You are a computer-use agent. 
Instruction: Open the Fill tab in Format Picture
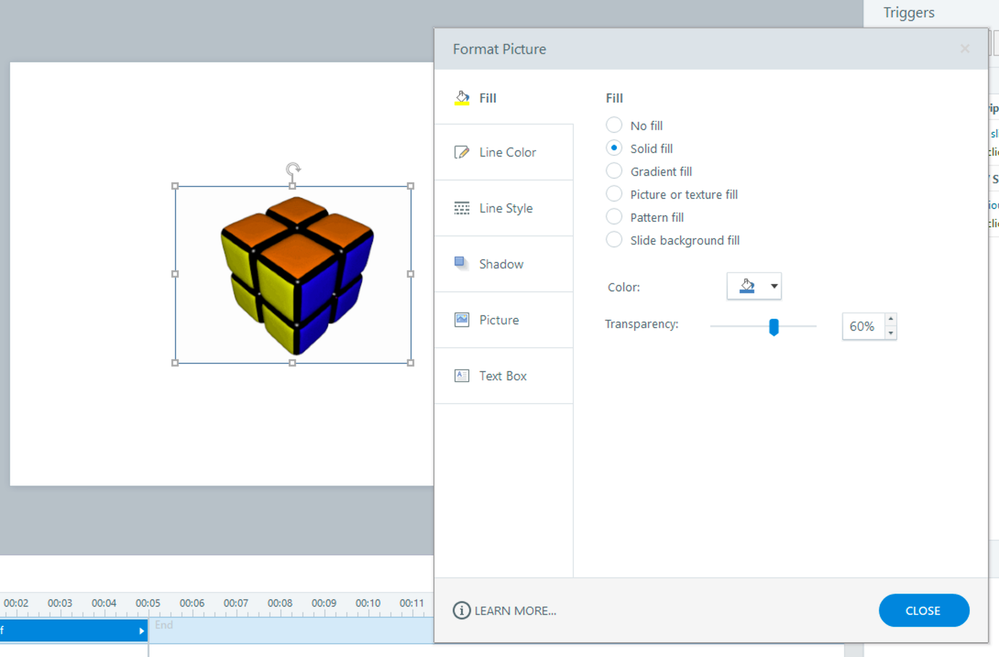pos(504,97)
